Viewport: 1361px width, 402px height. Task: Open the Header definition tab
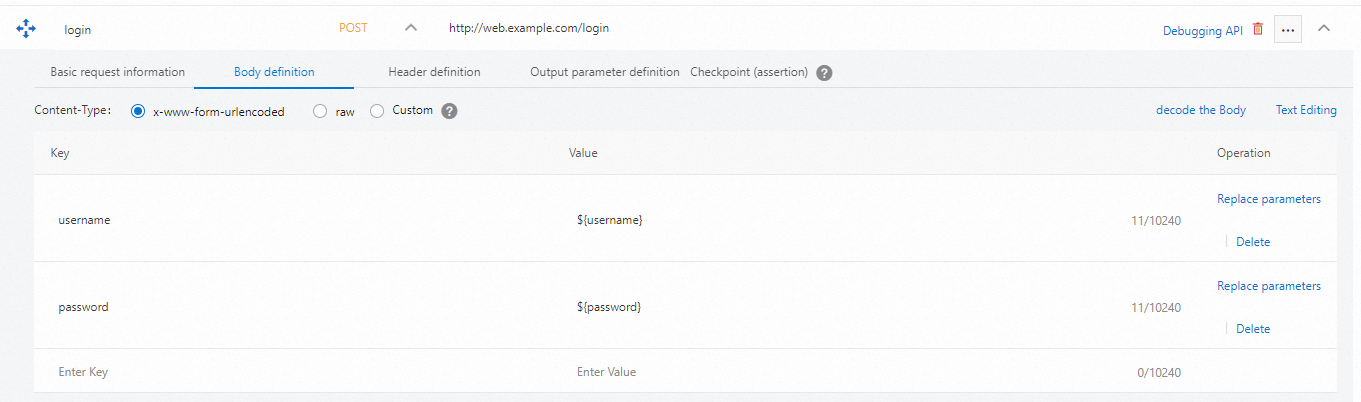pos(434,72)
